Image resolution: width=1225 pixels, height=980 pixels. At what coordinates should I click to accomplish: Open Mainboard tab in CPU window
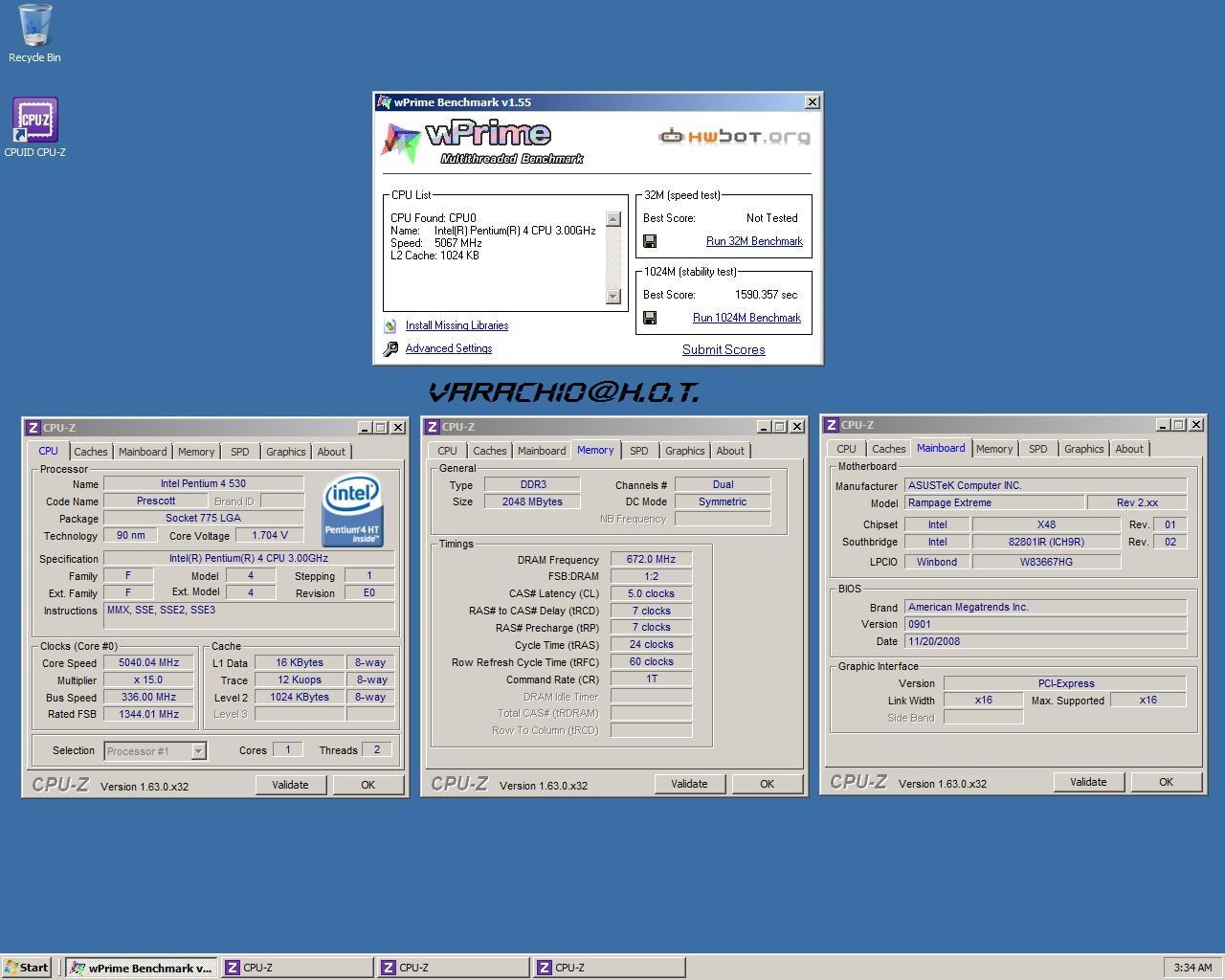[143, 452]
